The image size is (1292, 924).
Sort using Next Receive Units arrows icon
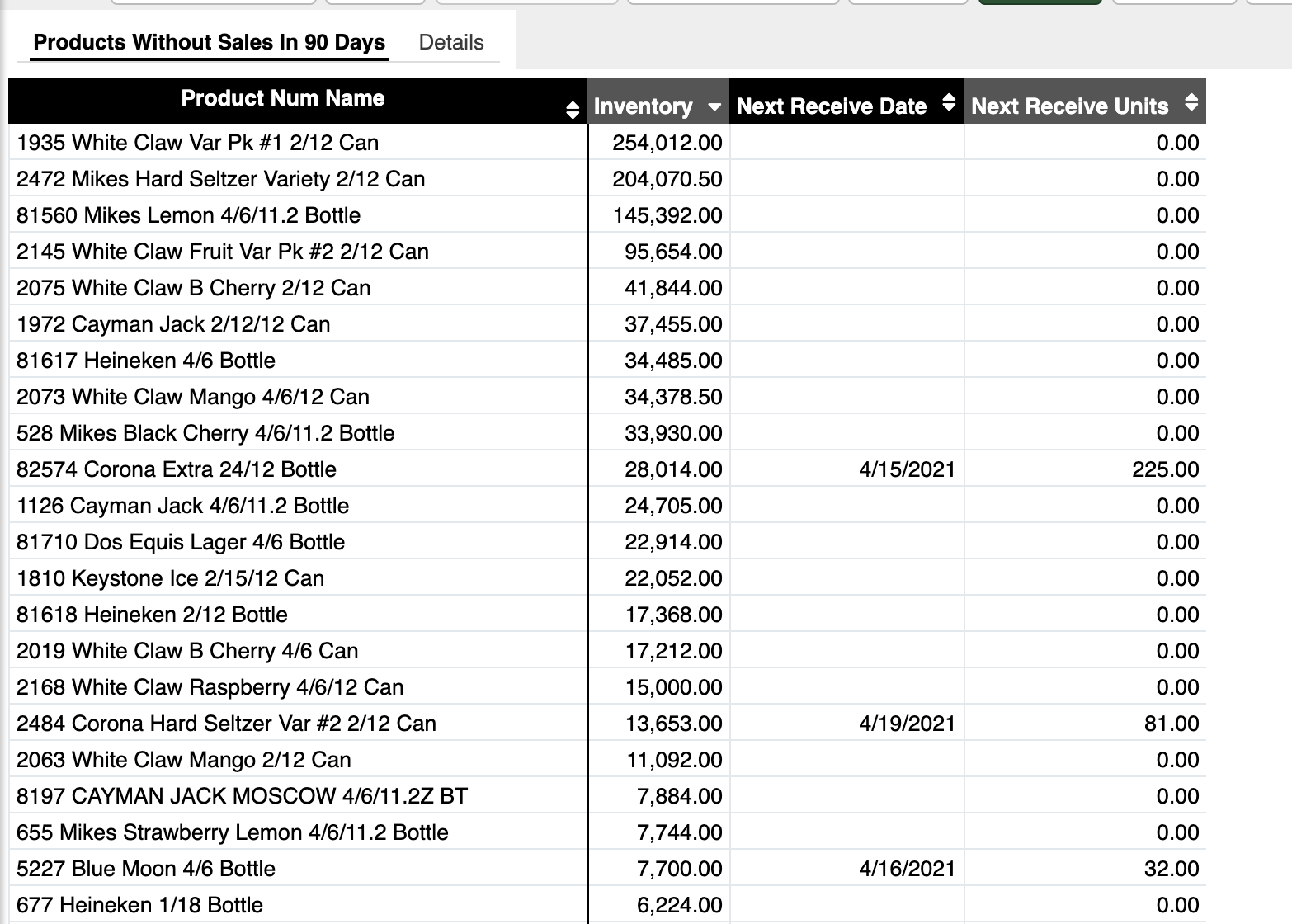pyautogui.click(x=1191, y=102)
